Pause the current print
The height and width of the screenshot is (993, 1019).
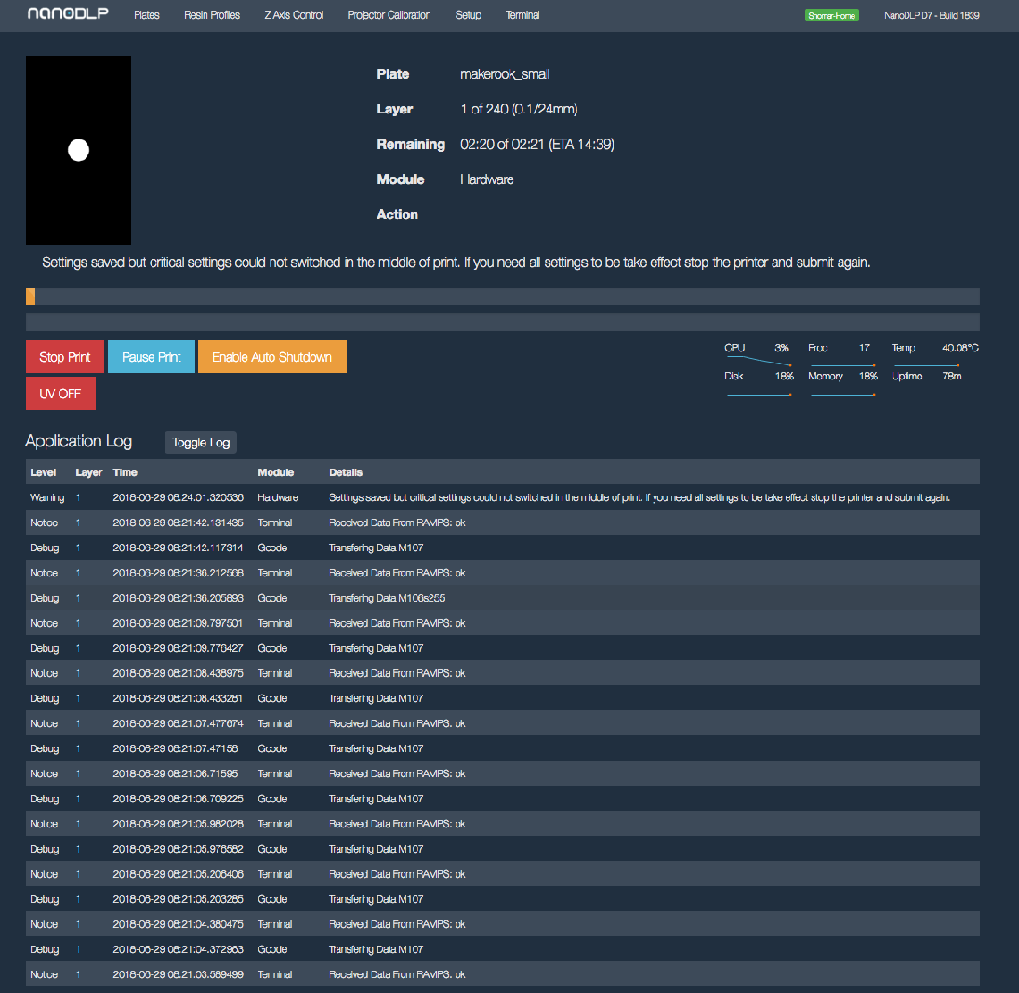tap(151, 357)
